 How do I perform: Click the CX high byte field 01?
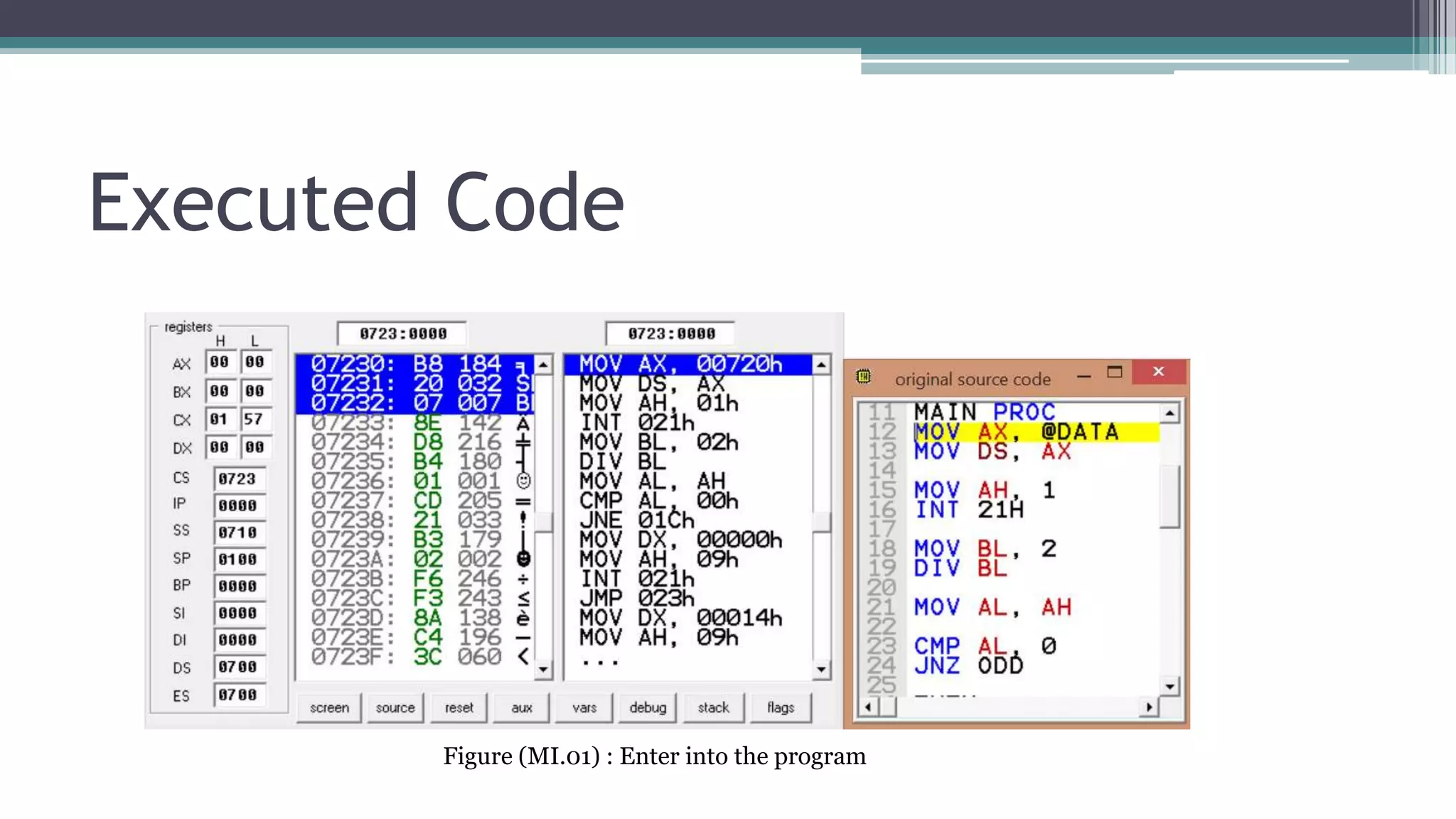(220, 419)
